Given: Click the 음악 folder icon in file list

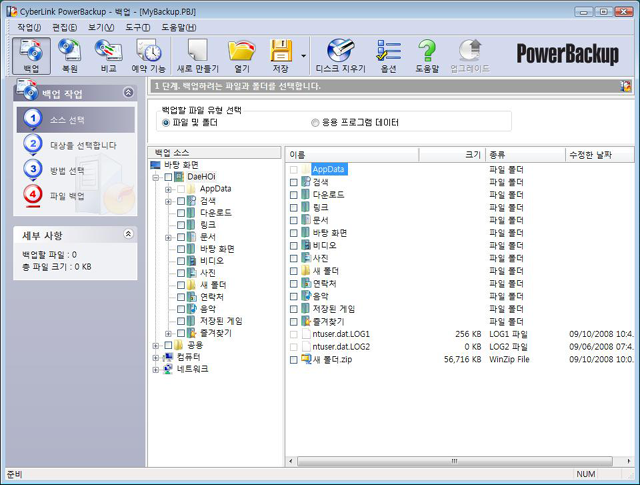Looking at the screenshot, I should 306,296.
